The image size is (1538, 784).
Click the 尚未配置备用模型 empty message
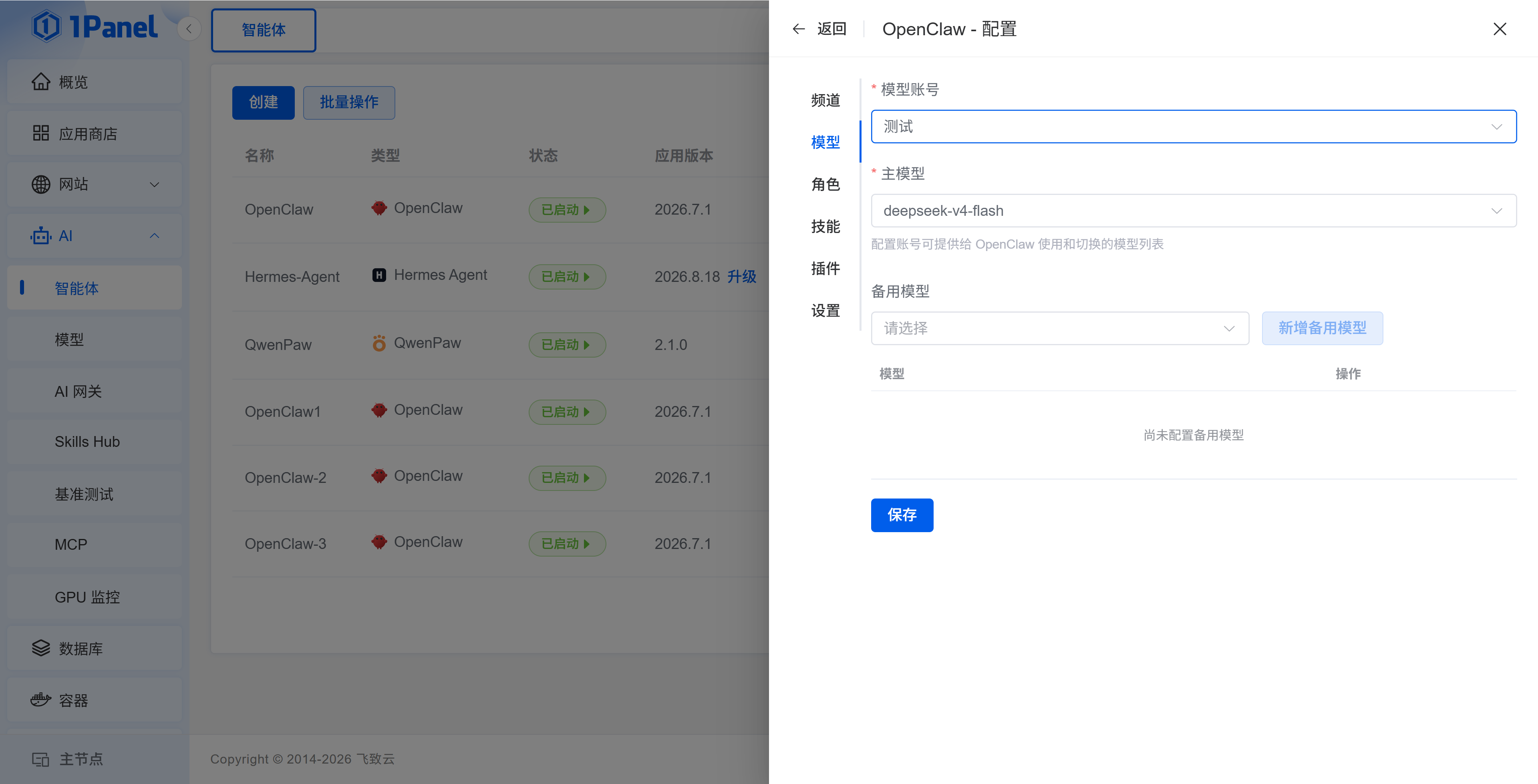[x=1194, y=435]
